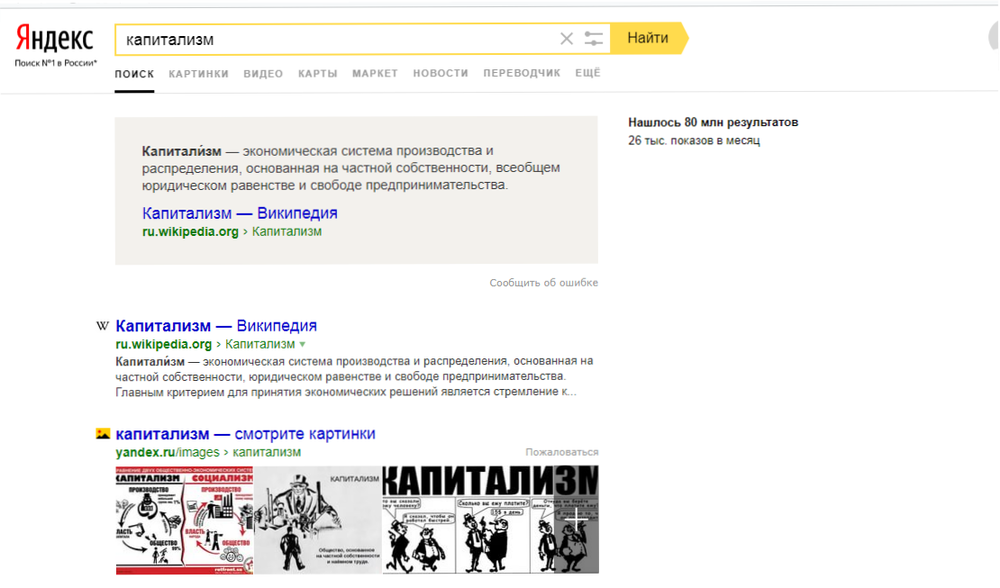
Task: Open the comic strip КАПИТАЛИЗМ thumbnail
Action: tap(490, 518)
